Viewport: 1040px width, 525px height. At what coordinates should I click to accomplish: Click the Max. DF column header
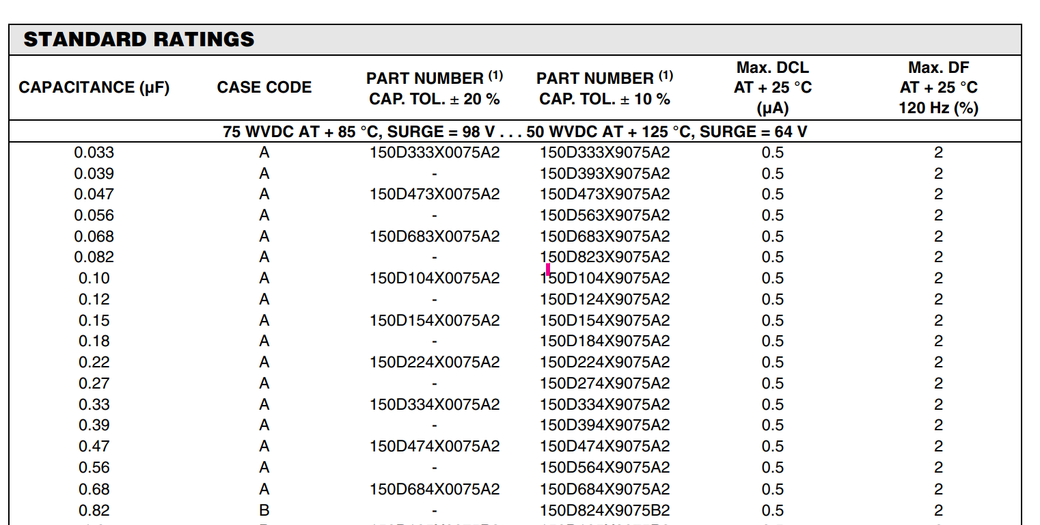click(x=938, y=88)
